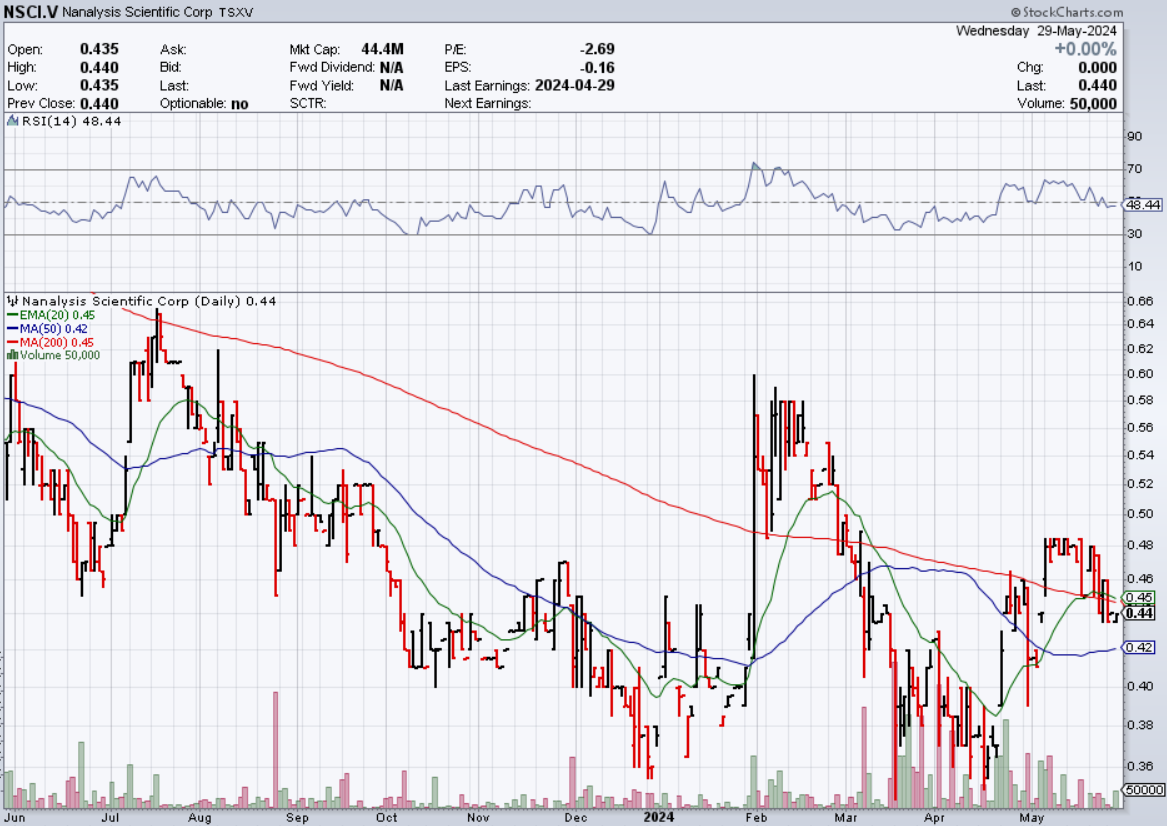Click the 0.50 price axis label
Image resolution: width=1167 pixels, height=826 pixels.
[1139, 513]
